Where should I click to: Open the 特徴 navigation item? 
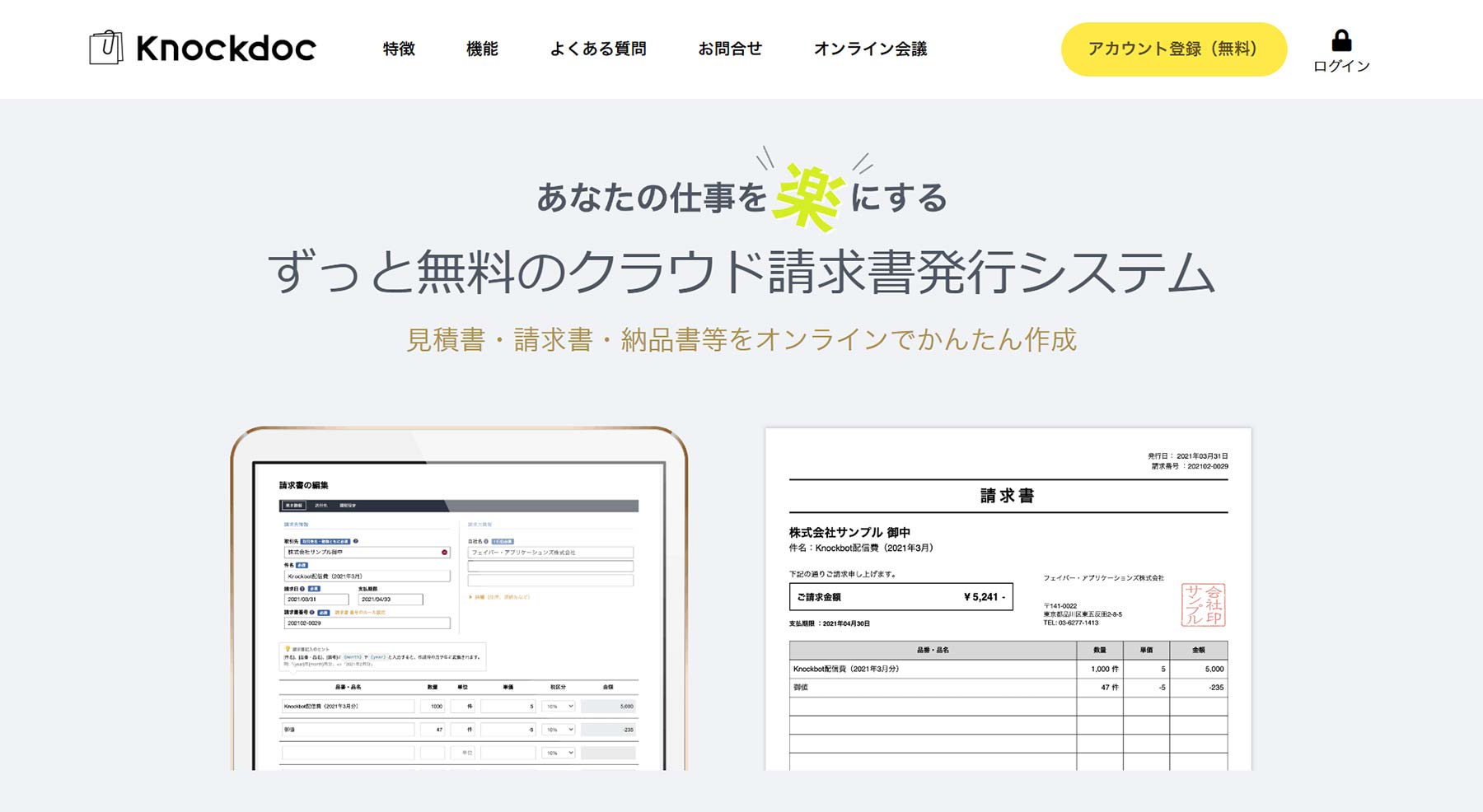coord(399,49)
